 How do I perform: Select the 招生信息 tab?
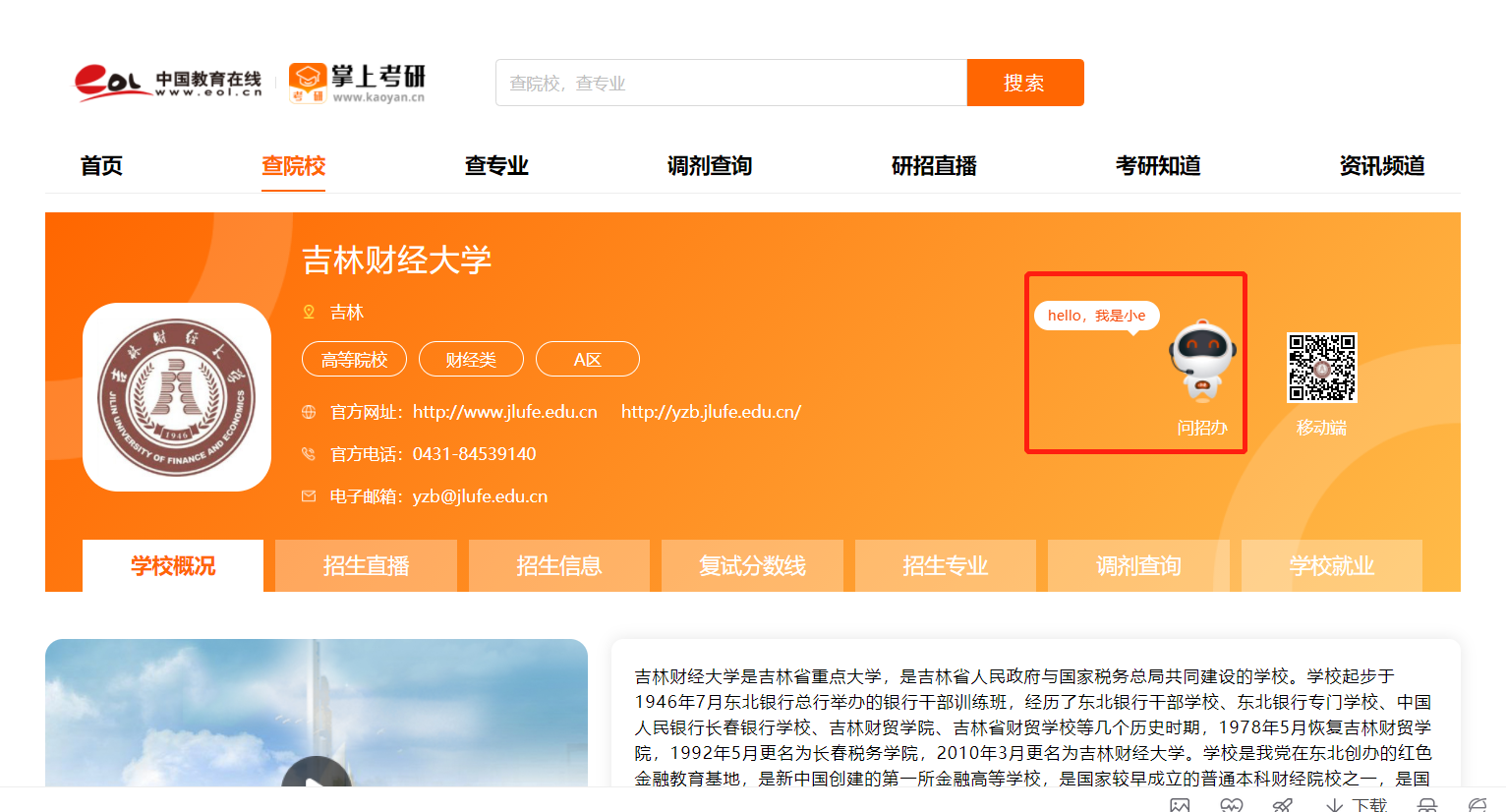[559, 565]
